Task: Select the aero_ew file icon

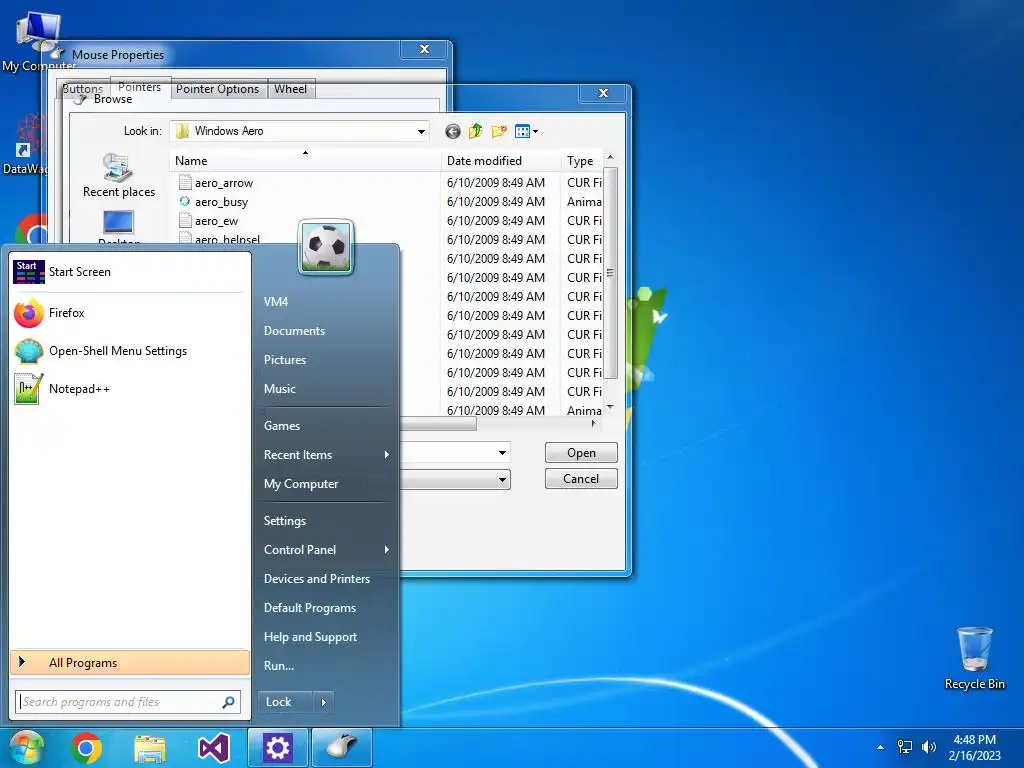Action: [185, 221]
